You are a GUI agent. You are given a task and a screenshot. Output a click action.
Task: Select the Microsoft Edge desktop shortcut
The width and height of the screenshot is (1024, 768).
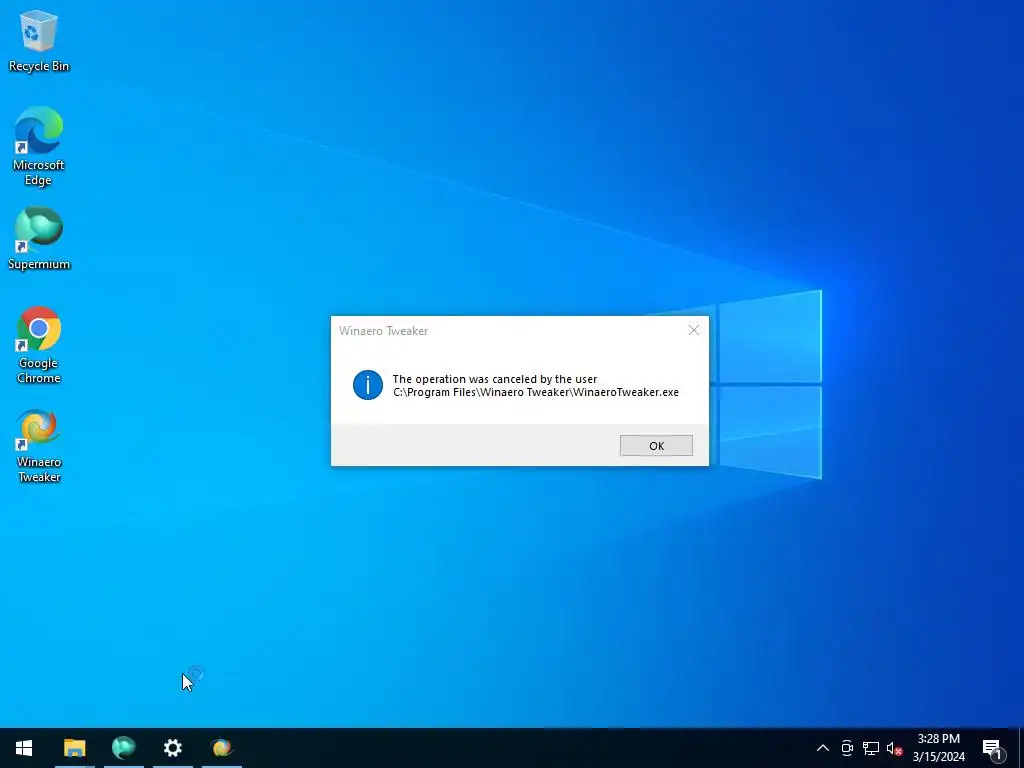(39, 147)
